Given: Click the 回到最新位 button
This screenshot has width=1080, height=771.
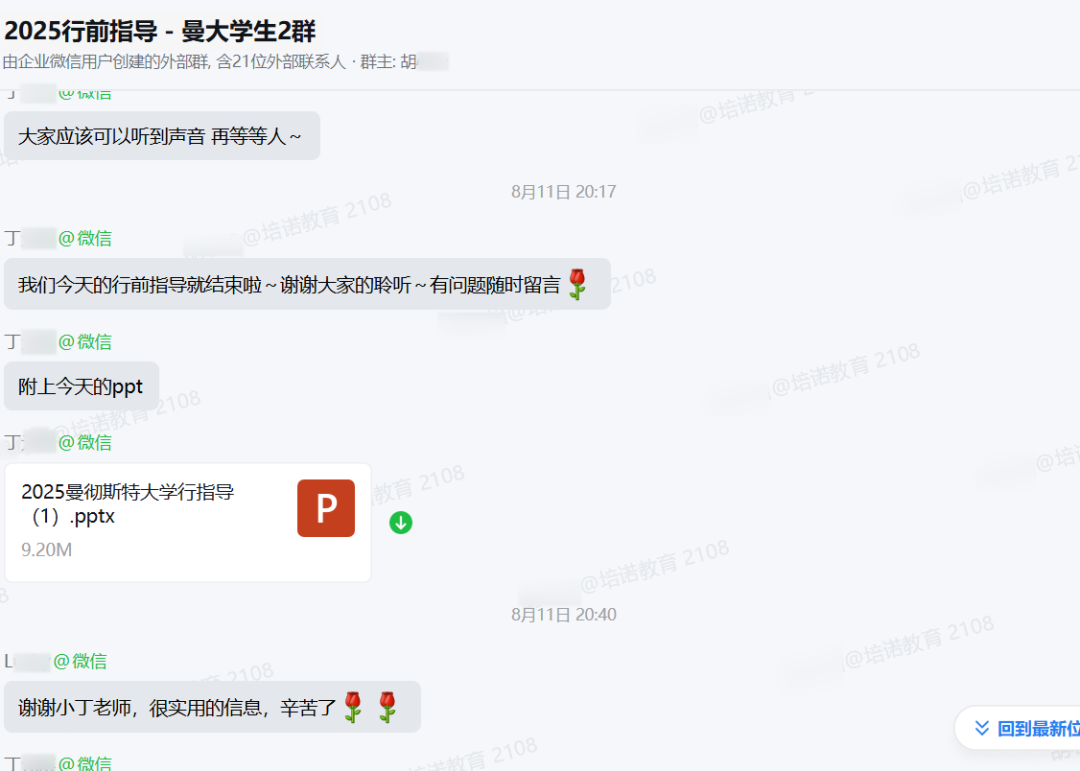Looking at the screenshot, I should click(1019, 728).
